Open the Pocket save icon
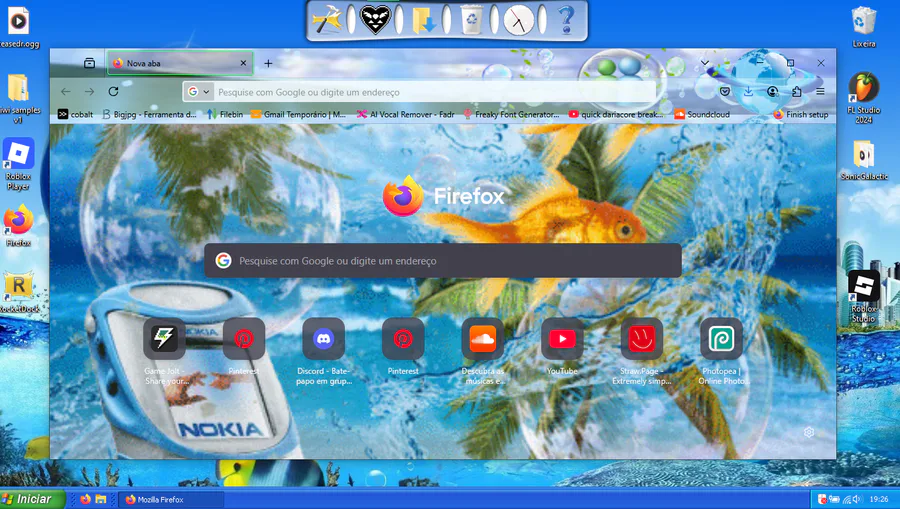 [725, 92]
